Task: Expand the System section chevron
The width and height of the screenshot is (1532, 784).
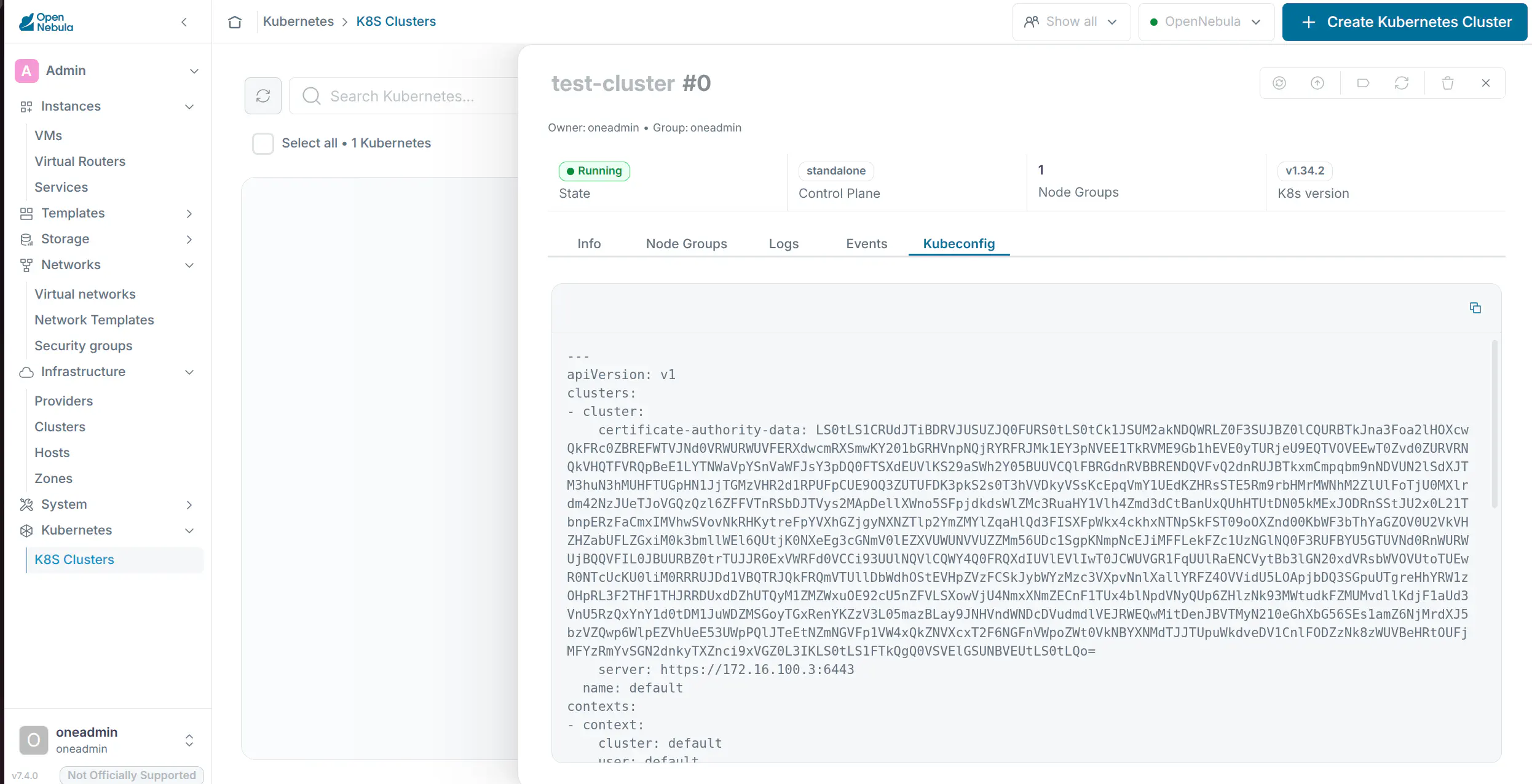Action: pyautogui.click(x=189, y=504)
